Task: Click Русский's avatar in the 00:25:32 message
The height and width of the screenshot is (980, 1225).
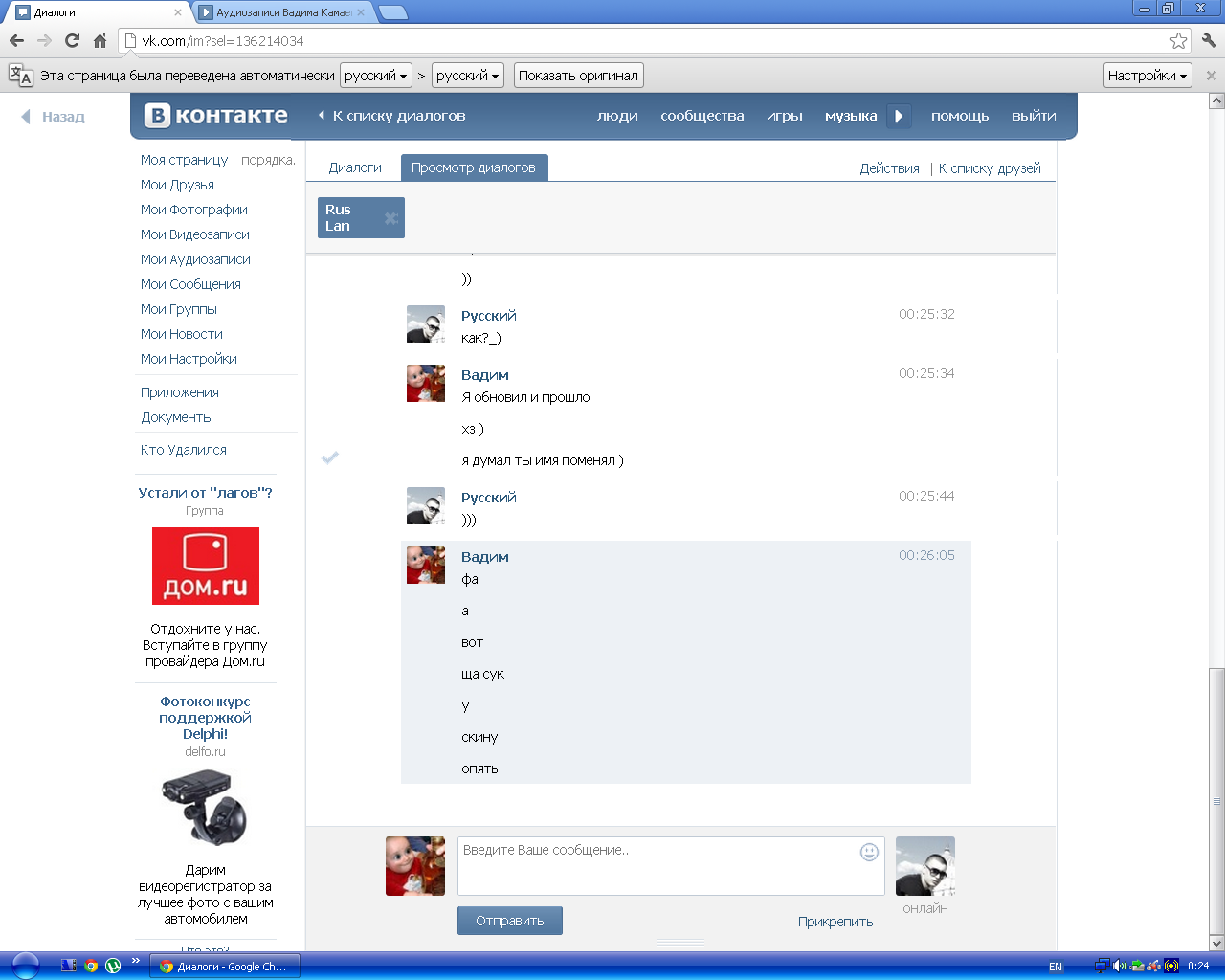Action: (x=426, y=323)
